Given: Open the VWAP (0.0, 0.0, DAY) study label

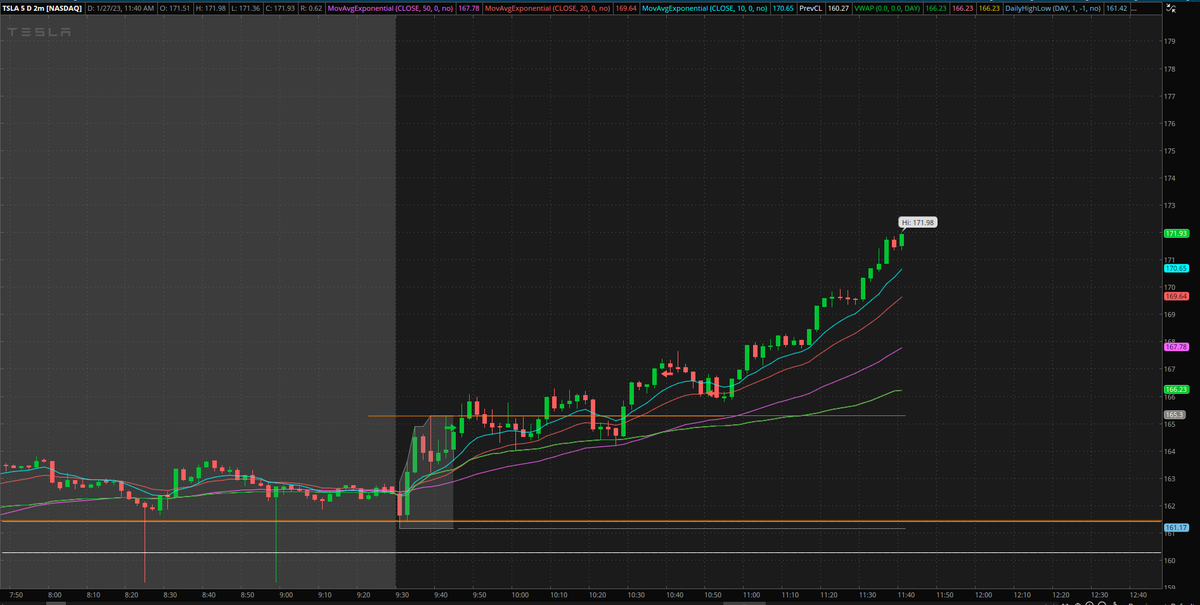Looking at the screenshot, I should click(887, 8).
